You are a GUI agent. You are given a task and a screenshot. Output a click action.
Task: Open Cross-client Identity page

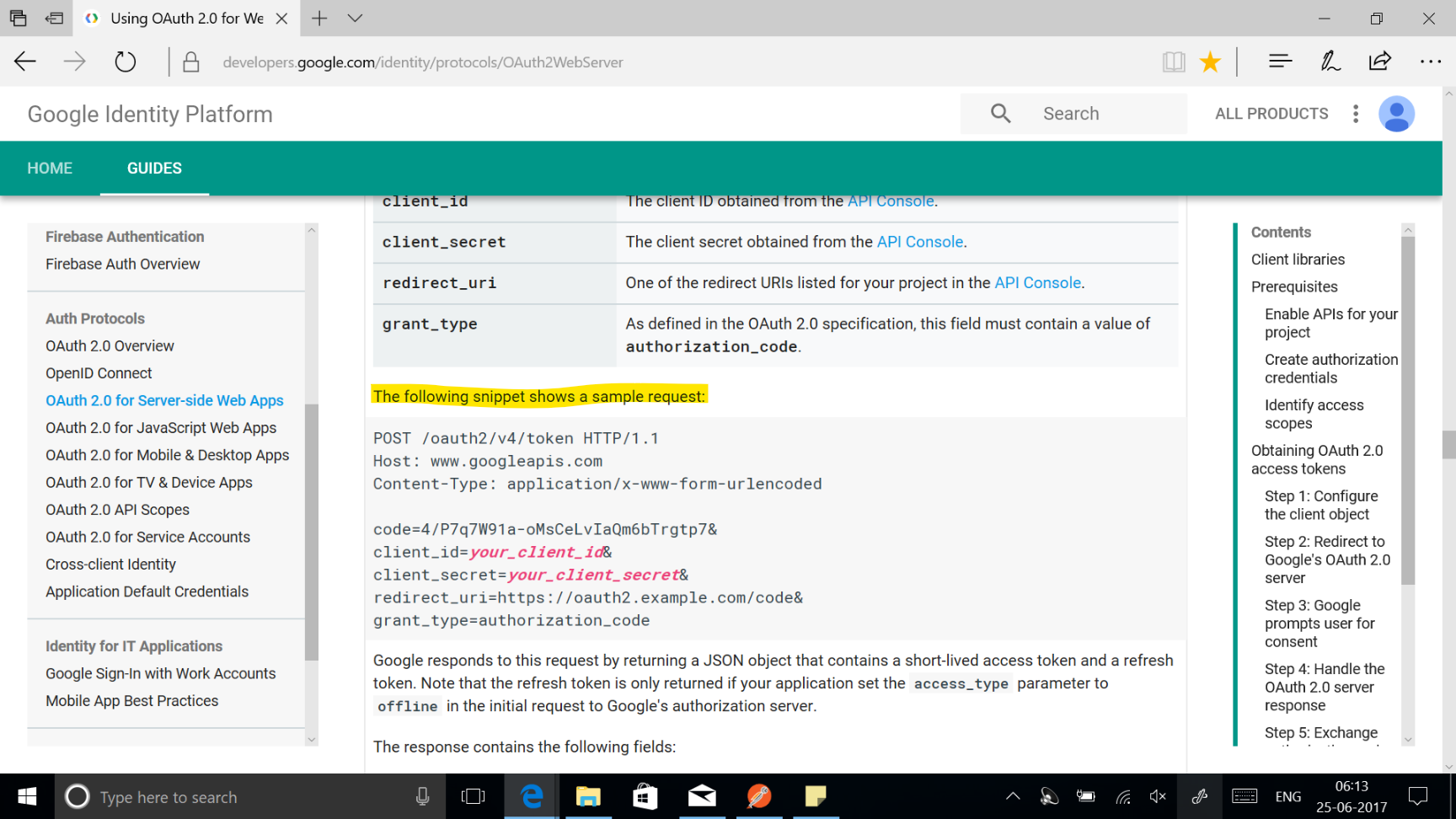(110, 565)
